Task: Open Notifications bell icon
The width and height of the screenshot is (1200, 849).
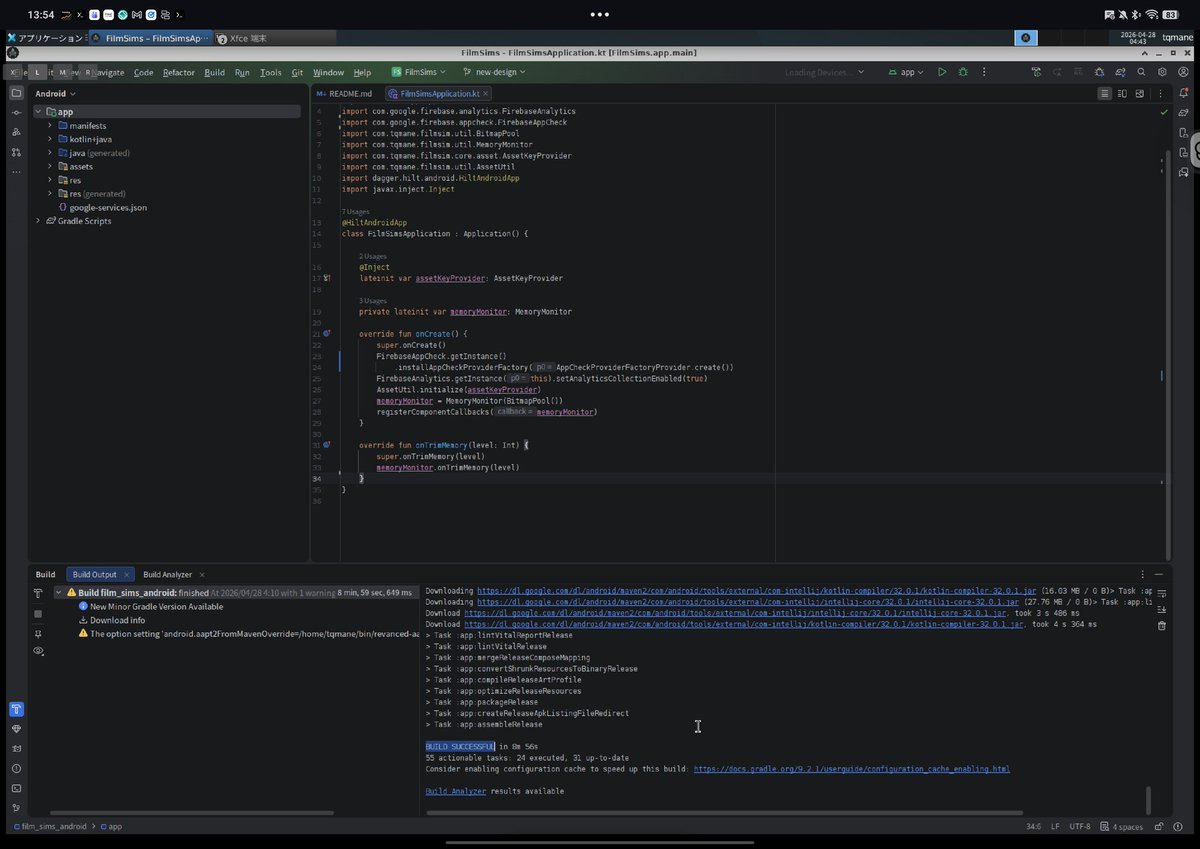Action: pyautogui.click(x=1184, y=93)
